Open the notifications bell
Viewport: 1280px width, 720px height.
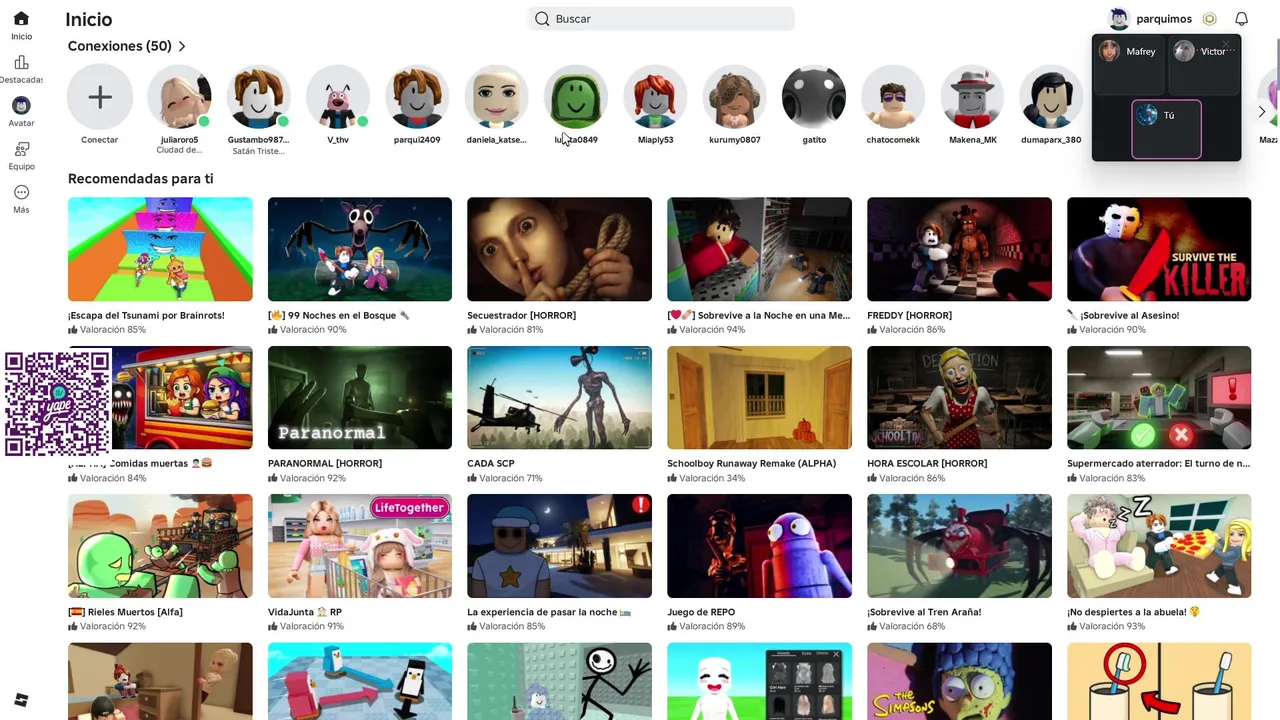(x=1242, y=19)
